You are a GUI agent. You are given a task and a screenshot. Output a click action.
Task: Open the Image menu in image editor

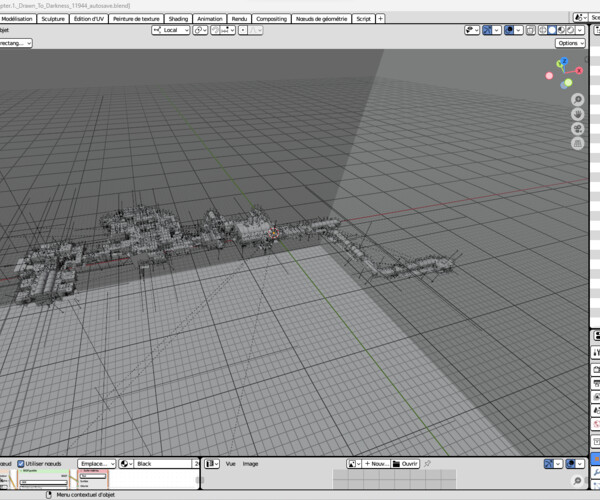250,464
